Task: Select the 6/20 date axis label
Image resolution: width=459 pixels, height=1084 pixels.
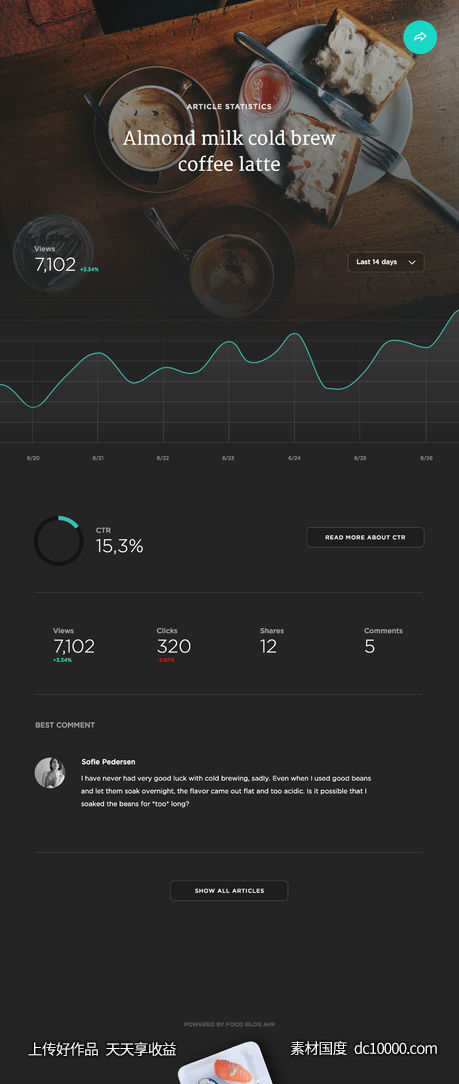Action: (33, 458)
